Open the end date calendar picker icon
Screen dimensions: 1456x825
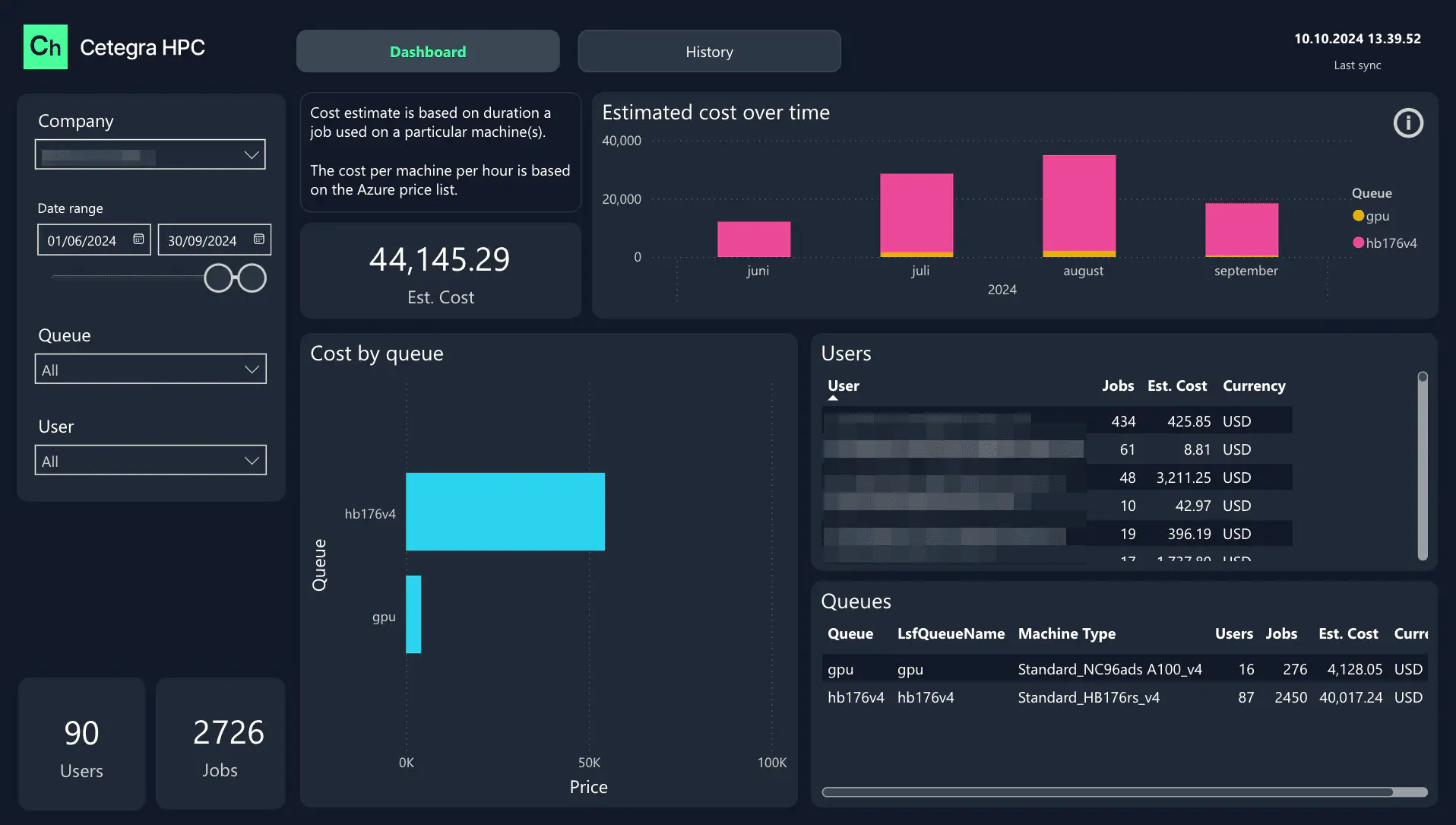pos(258,240)
